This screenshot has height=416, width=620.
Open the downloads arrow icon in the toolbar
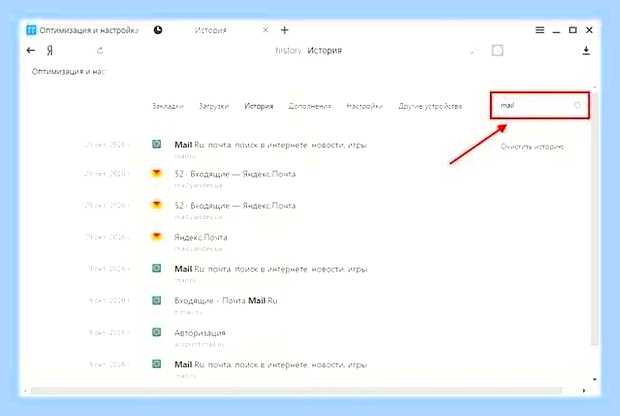586,51
